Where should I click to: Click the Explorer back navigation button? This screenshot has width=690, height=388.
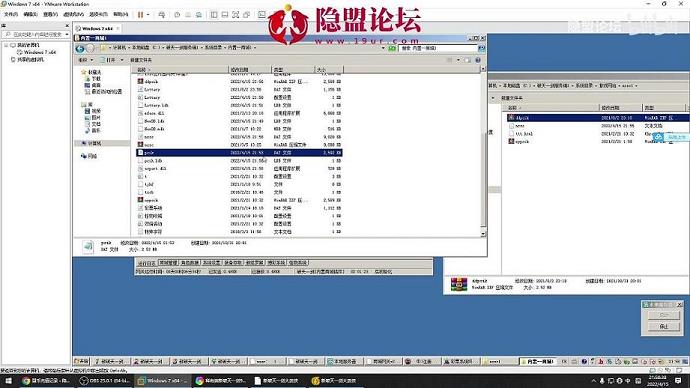(x=80, y=48)
